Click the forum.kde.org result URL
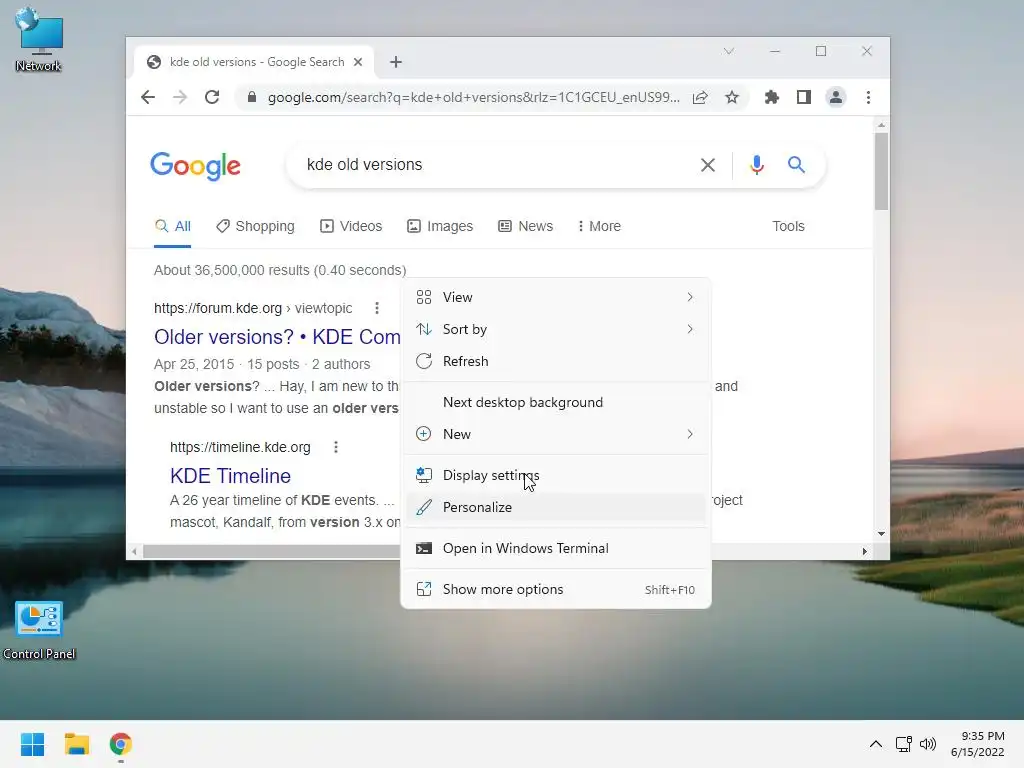The width and height of the screenshot is (1024, 768). [x=253, y=308]
